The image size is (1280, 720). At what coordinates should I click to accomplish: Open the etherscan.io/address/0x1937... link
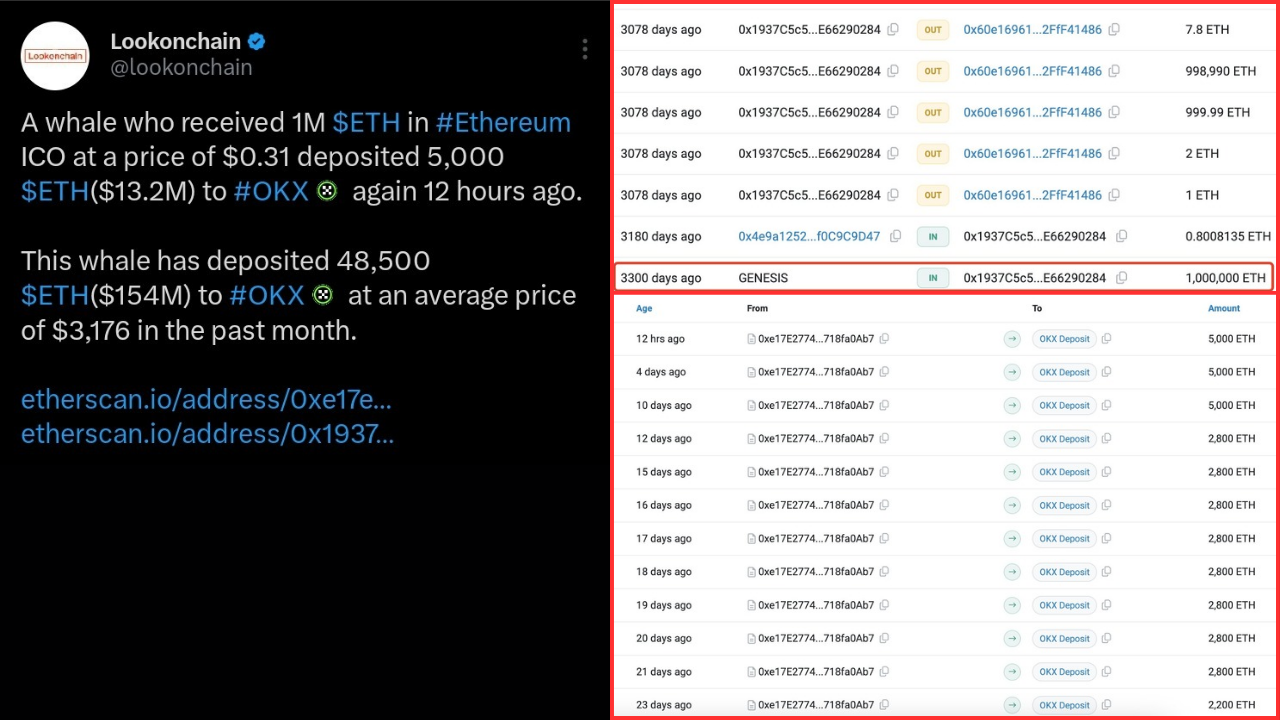[x=207, y=434]
